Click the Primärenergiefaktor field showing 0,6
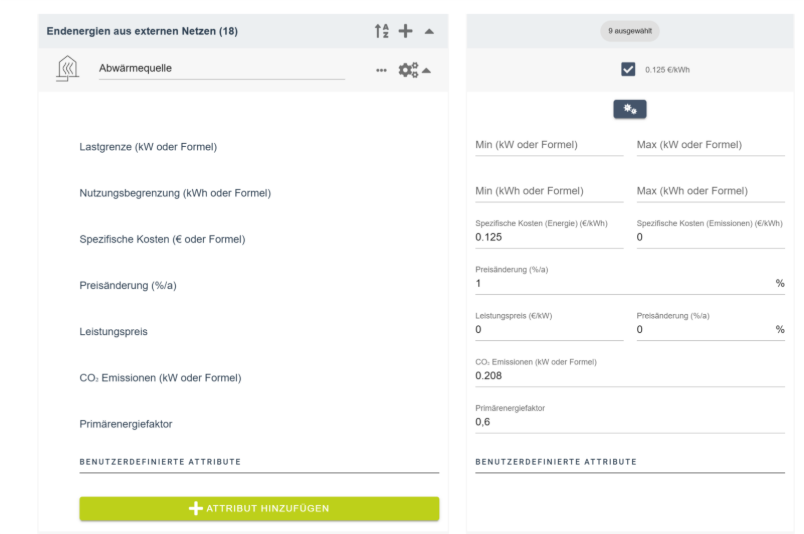The width and height of the screenshot is (804, 534). (x=630, y=422)
